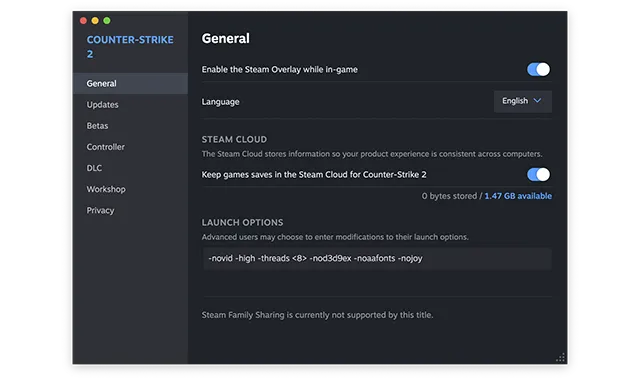Click the LAUNCH OPTIONS section heading
Viewport: 640px width, 380px height.
(242, 222)
